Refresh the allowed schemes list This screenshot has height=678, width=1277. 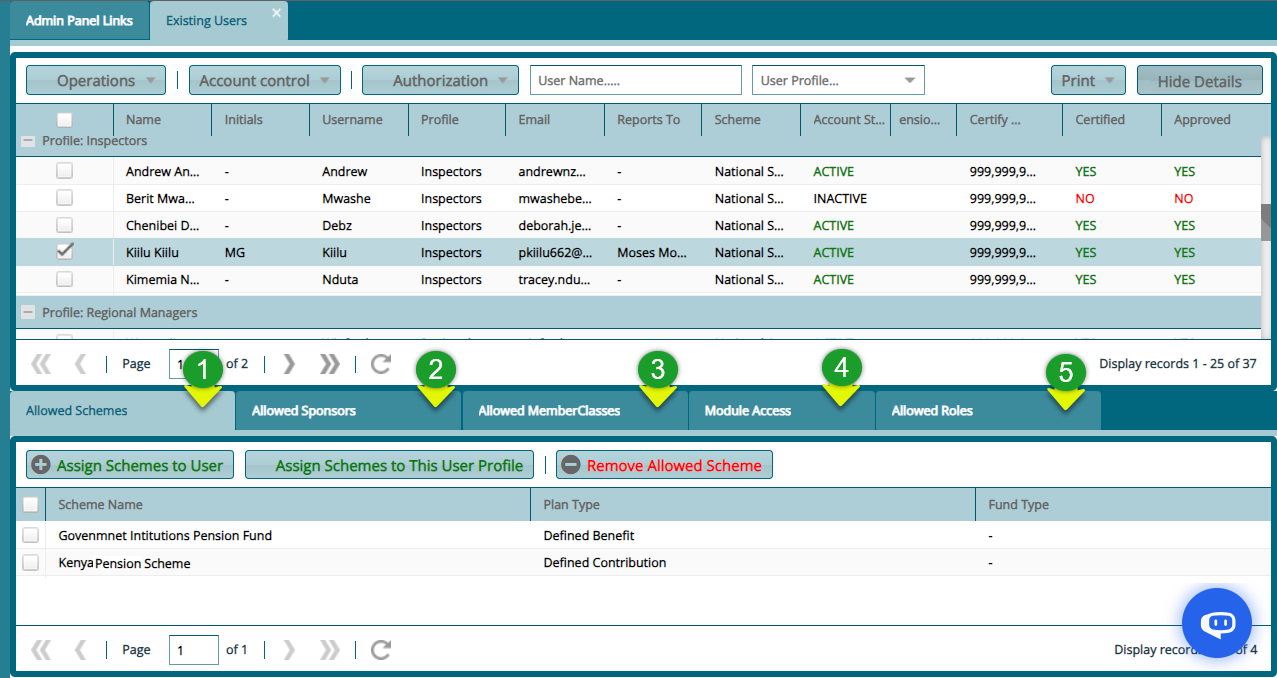click(x=380, y=650)
